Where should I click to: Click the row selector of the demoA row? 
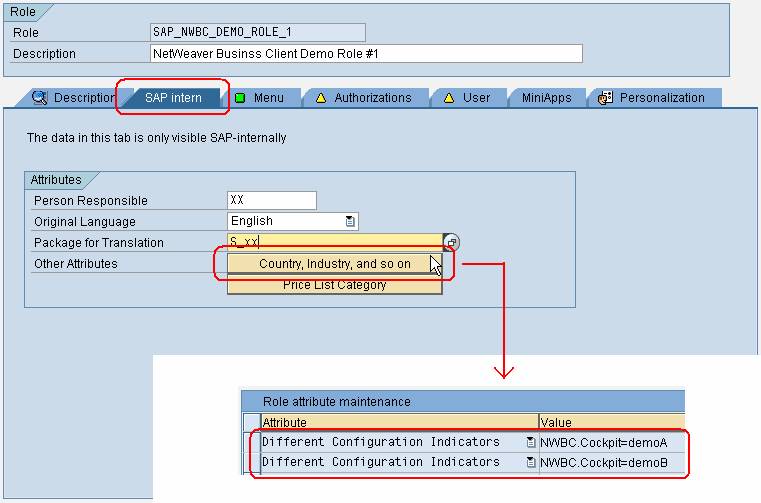[x=251, y=442]
